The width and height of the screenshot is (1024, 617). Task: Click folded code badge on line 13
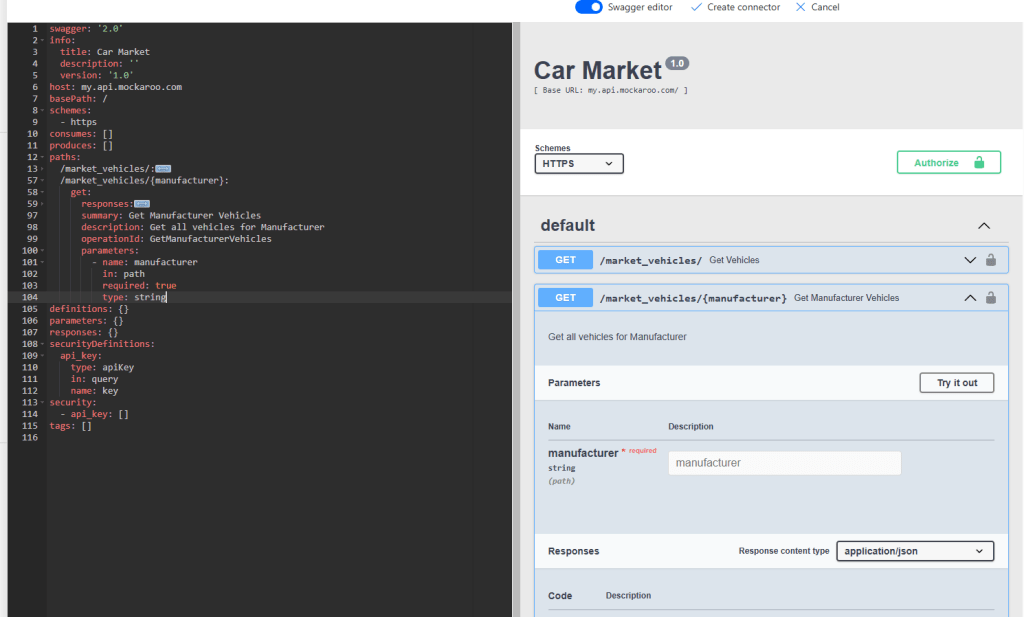pyautogui.click(x=163, y=169)
